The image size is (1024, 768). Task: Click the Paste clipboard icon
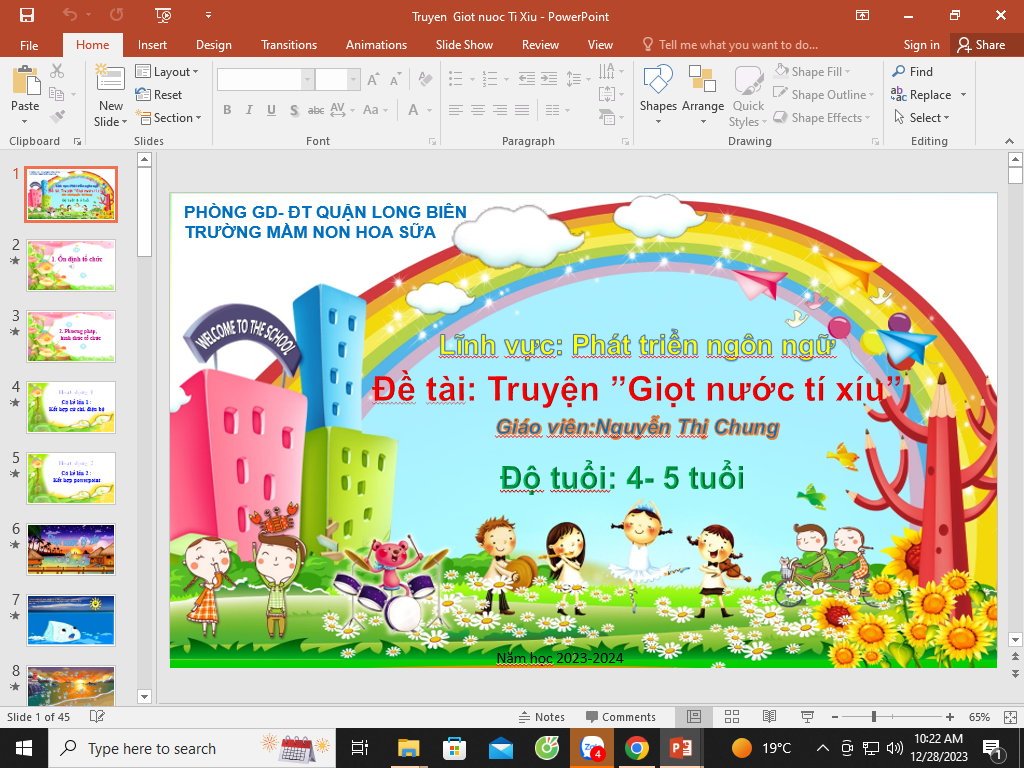coord(25,82)
